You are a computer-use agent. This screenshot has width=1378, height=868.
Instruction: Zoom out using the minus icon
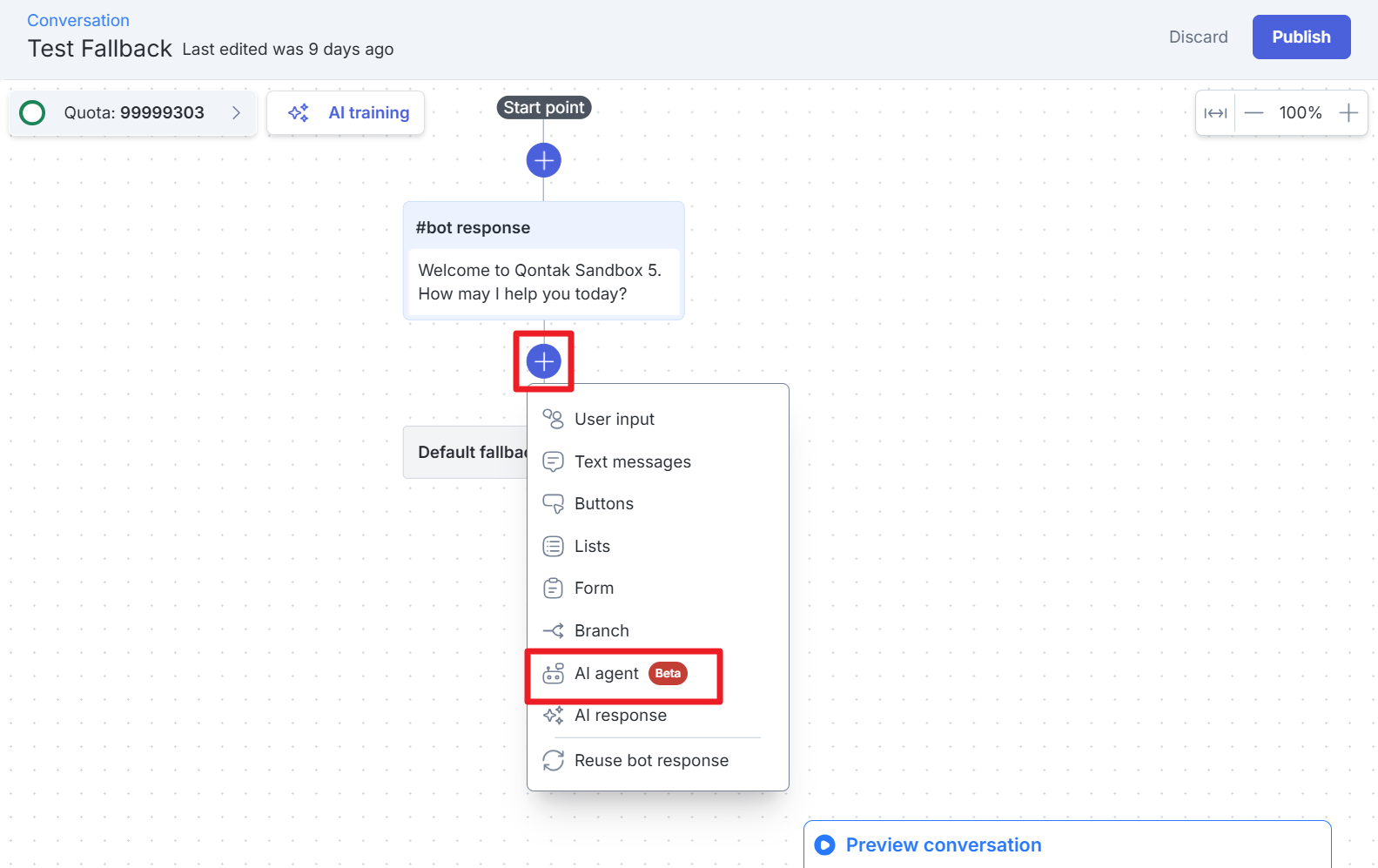point(1254,113)
